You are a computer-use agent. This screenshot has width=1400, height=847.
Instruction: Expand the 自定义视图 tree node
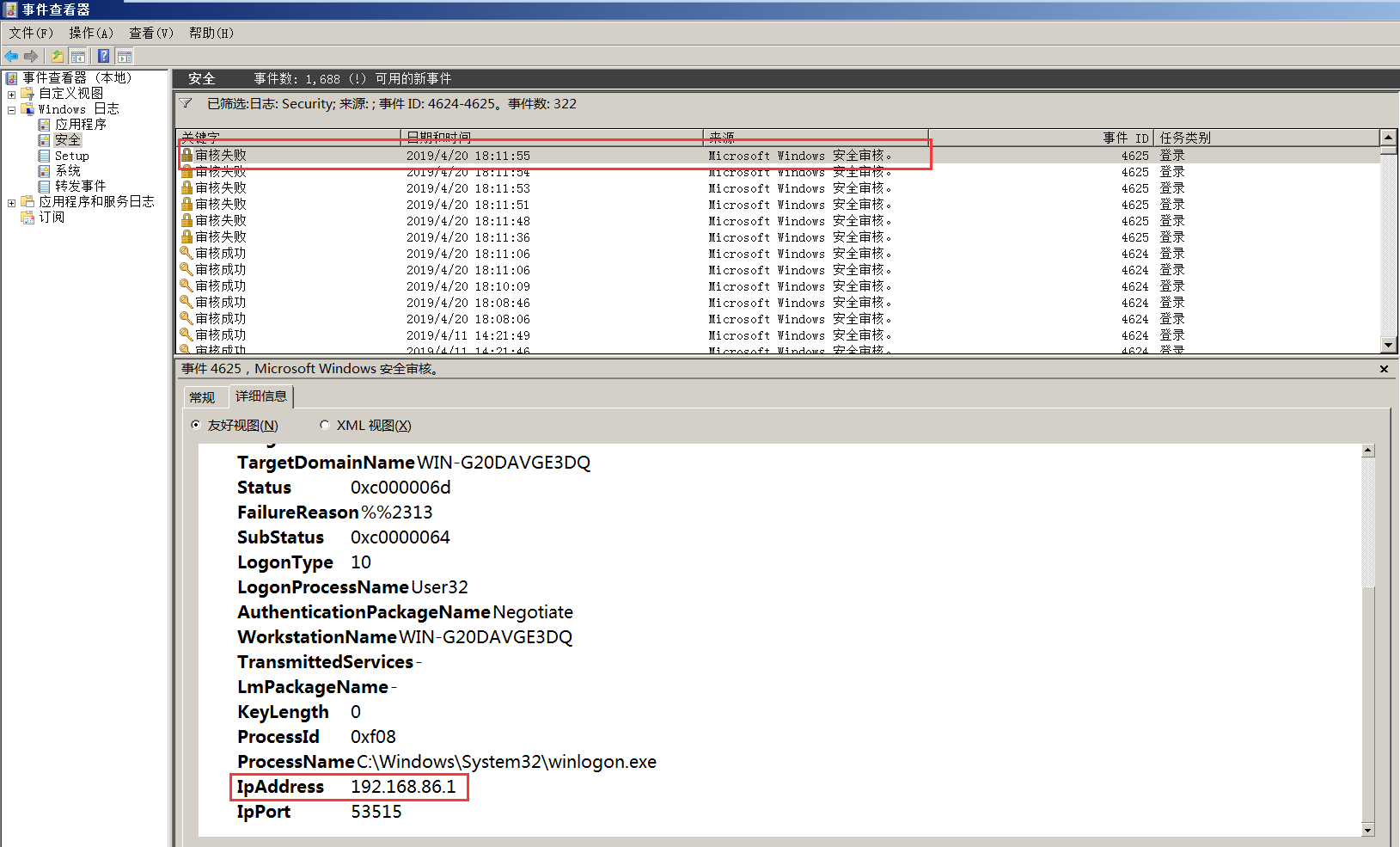(11, 94)
